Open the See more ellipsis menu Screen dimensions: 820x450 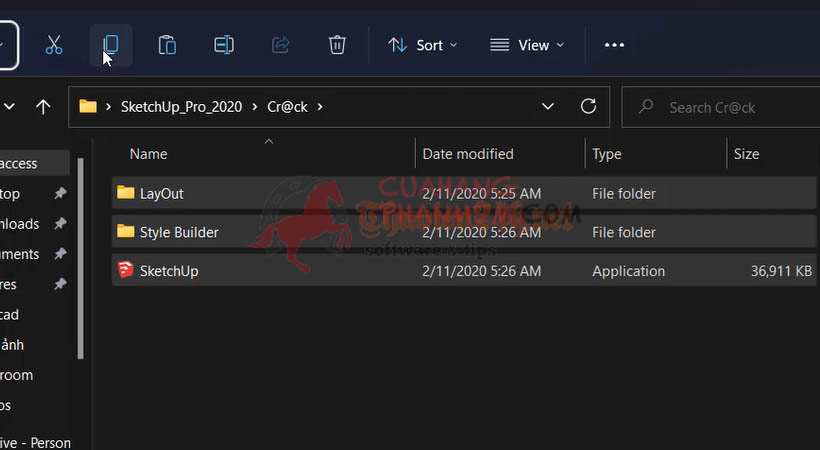[614, 45]
